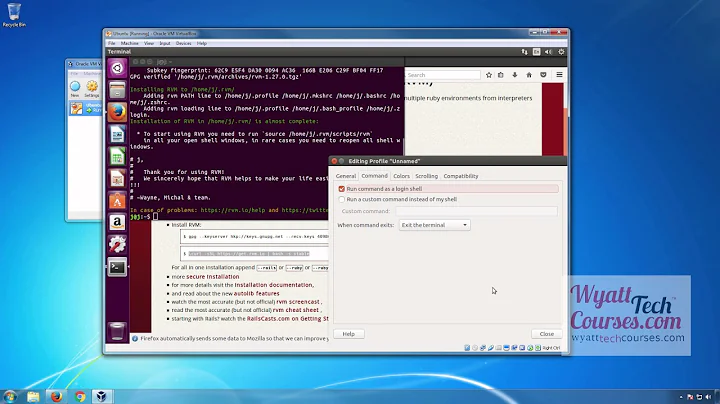Expand the When command exits dropdown

pyautogui.click(x=434, y=225)
